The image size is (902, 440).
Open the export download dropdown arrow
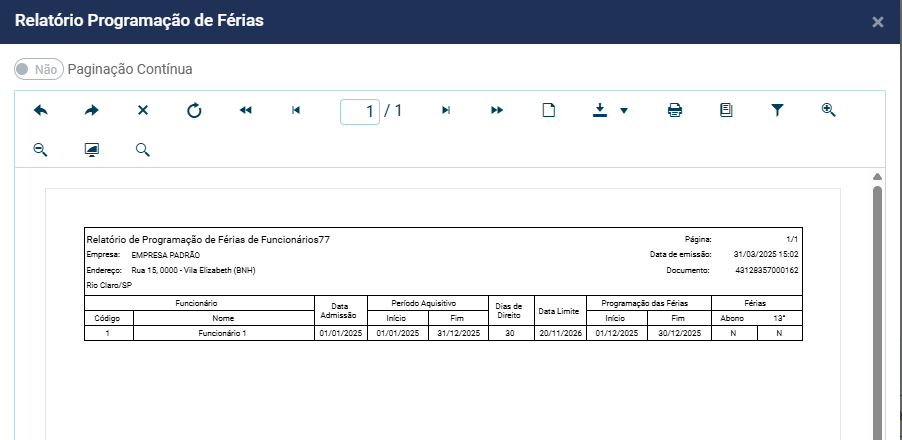coord(624,111)
